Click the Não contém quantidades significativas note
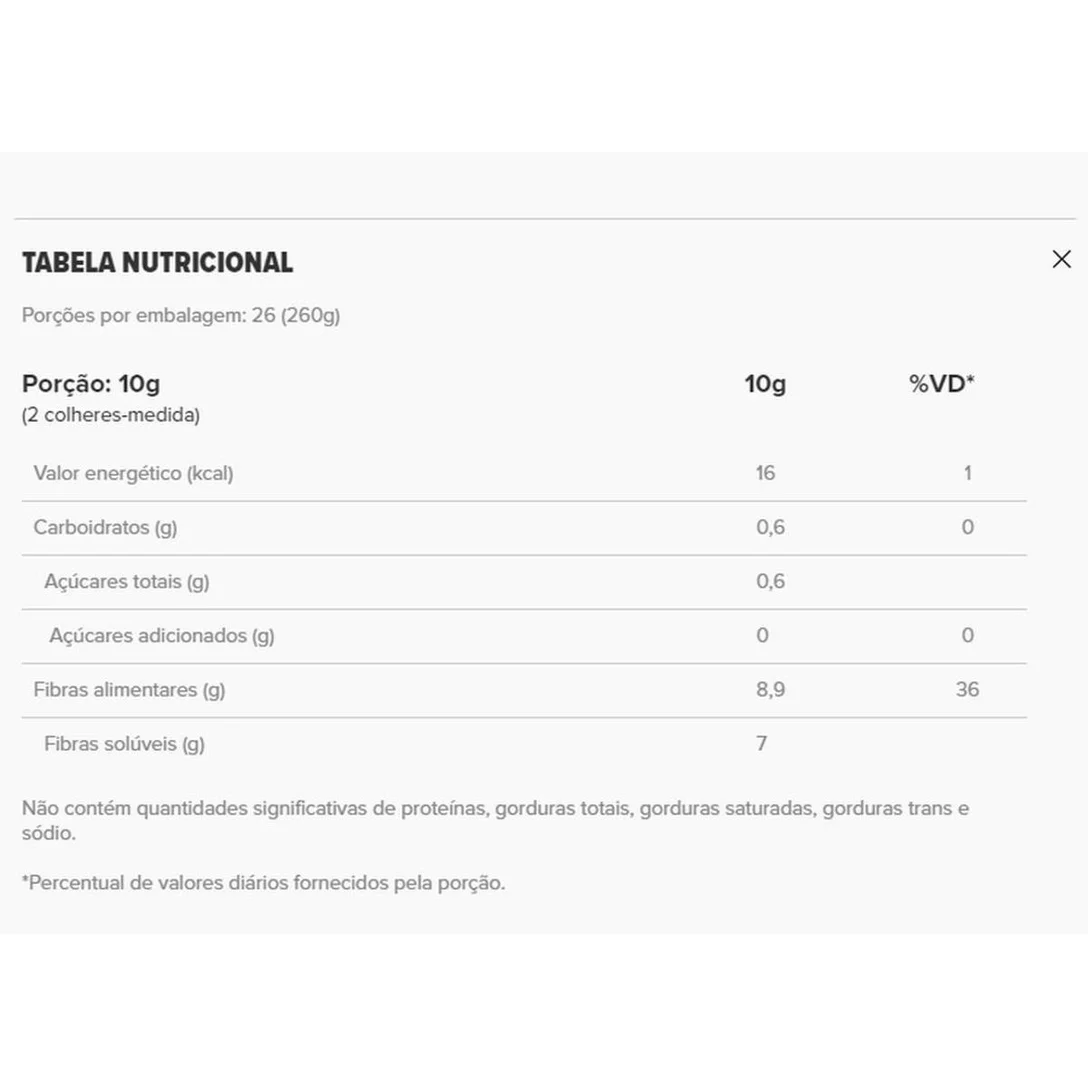Image resolution: width=1088 pixels, height=1088 pixels. (495, 809)
